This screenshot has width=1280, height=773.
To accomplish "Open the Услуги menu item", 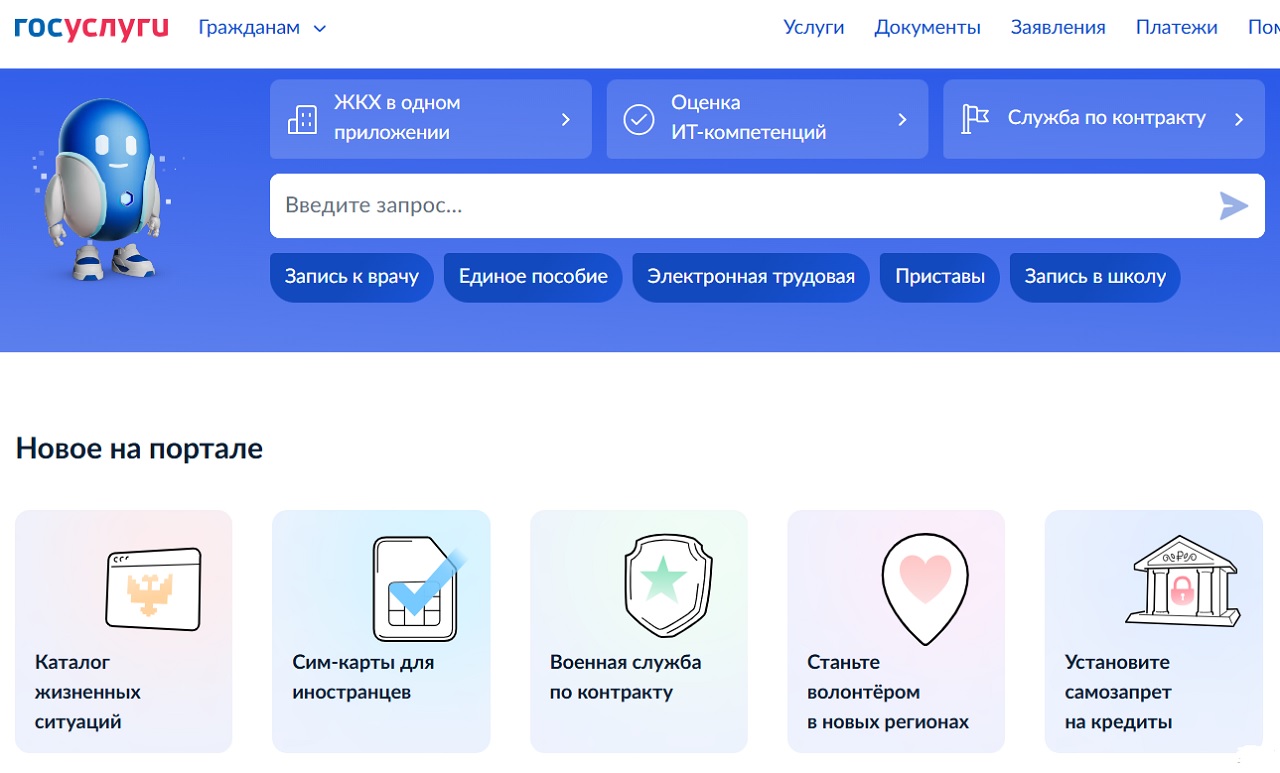I will coord(814,28).
